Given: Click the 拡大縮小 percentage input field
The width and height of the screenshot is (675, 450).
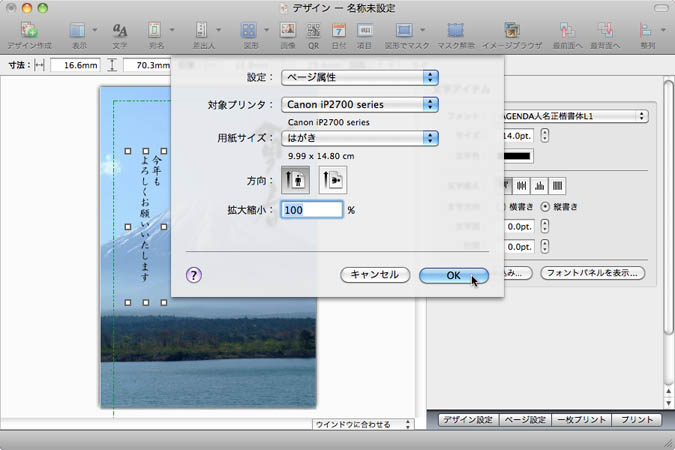Looking at the screenshot, I should click(311, 210).
